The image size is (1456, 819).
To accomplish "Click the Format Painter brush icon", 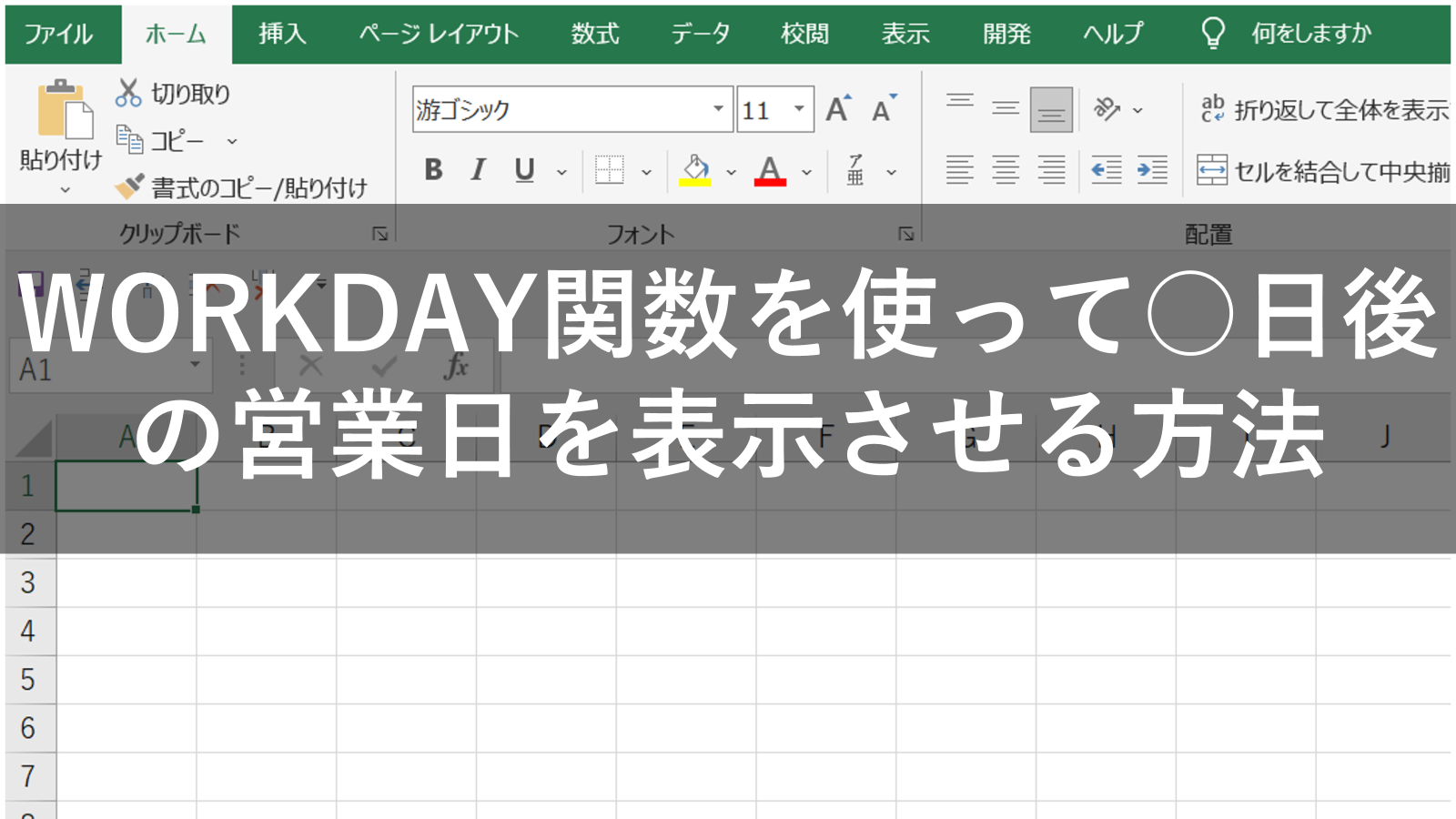I will click(x=129, y=187).
